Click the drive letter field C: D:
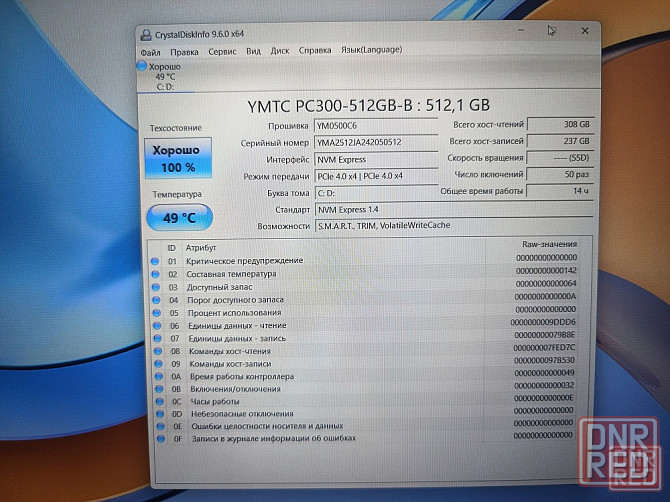670x502 pixels. [x=376, y=193]
